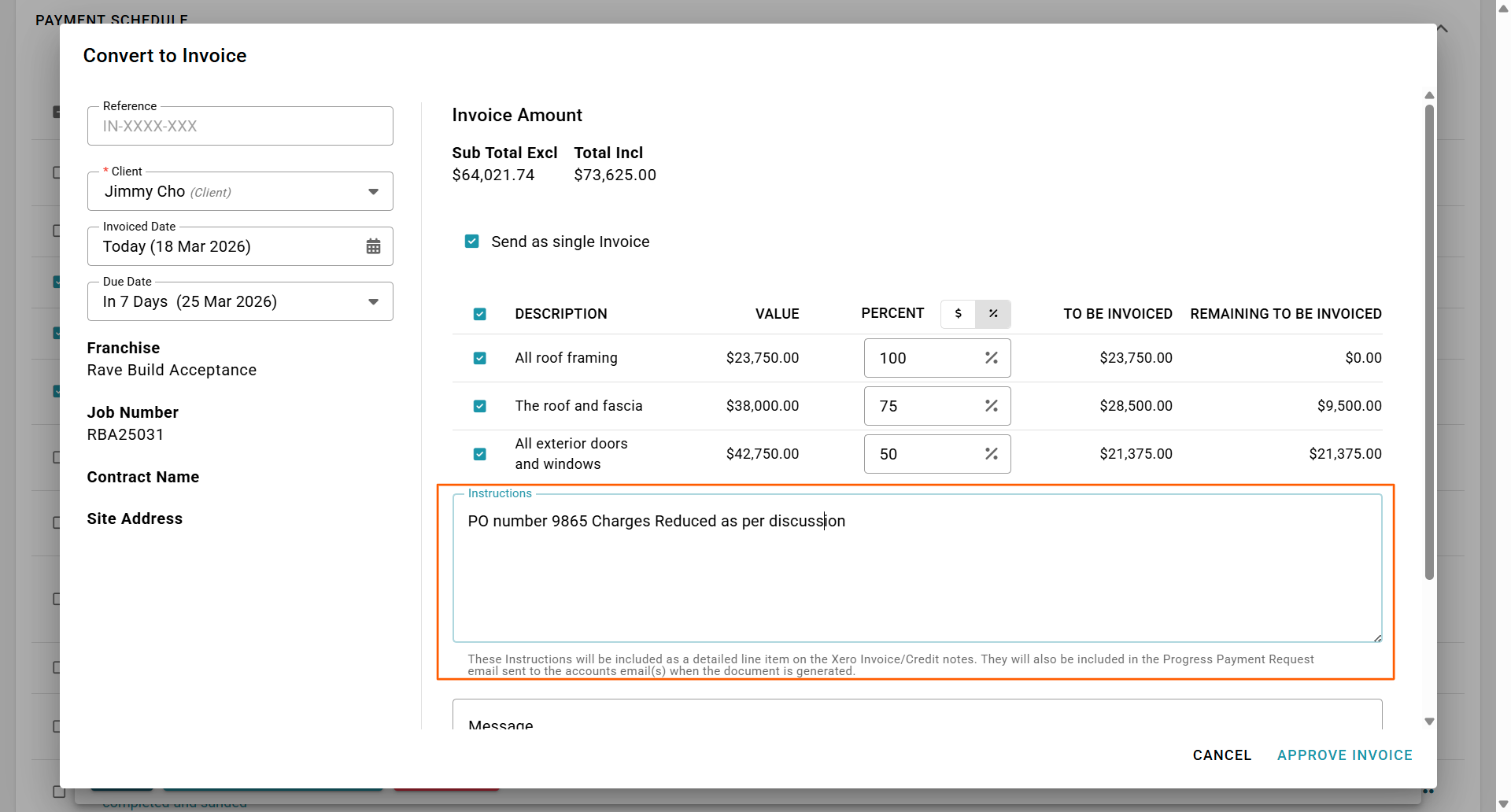Uncheck the All roof framing line
This screenshot has width=1511, height=812.
click(x=480, y=358)
